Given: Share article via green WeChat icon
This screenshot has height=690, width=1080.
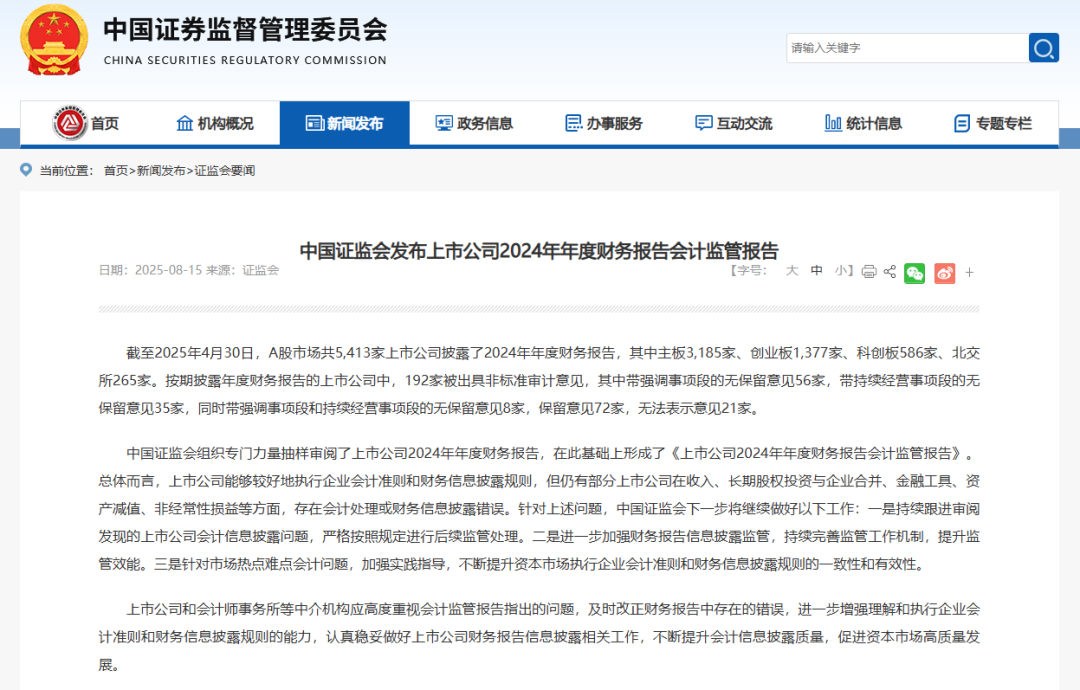Looking at the screenshot, I should pyautogui.click(x=915, y=273).
